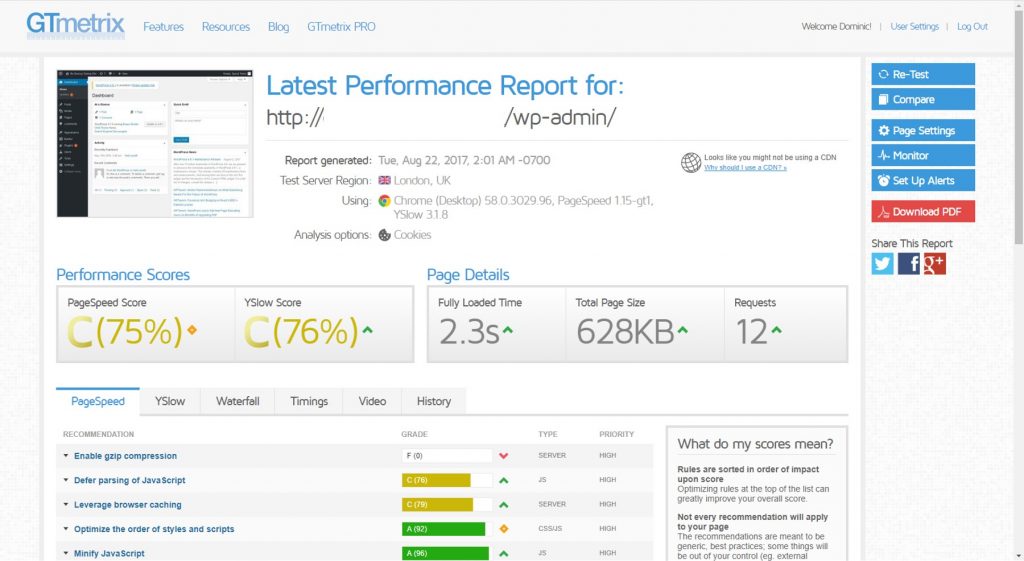Click Total Page Size trend arrow
The height and width of the screenshot is (561, 1024).
click(682, 330)
